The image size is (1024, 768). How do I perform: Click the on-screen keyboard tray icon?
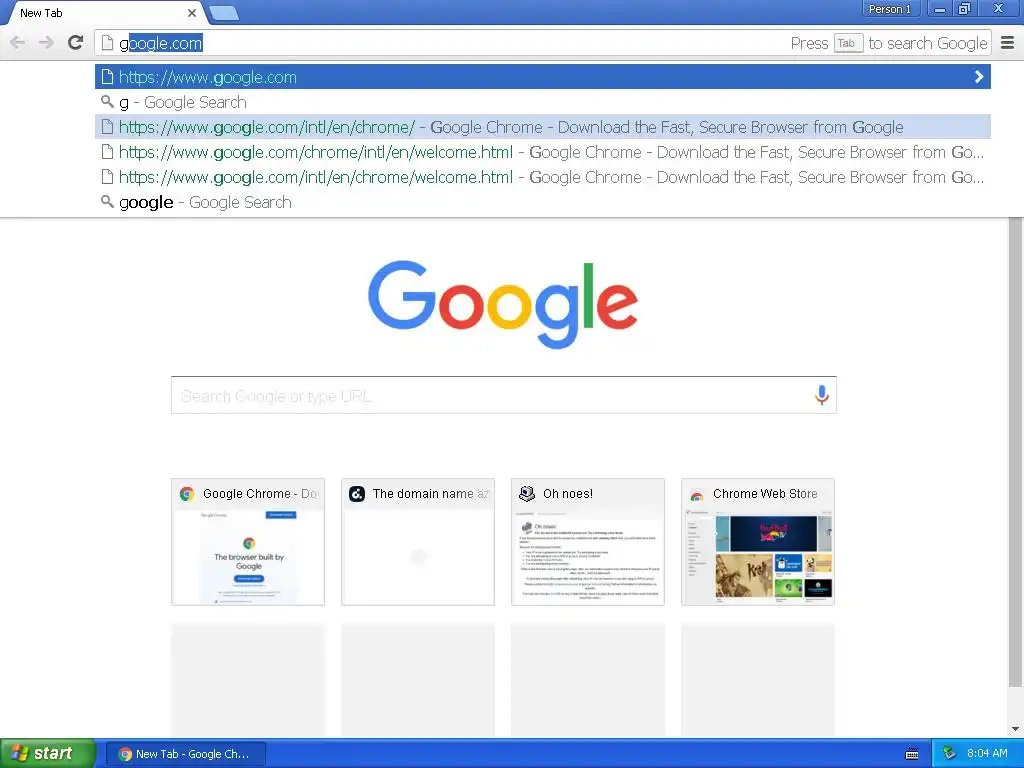[912, 754]
